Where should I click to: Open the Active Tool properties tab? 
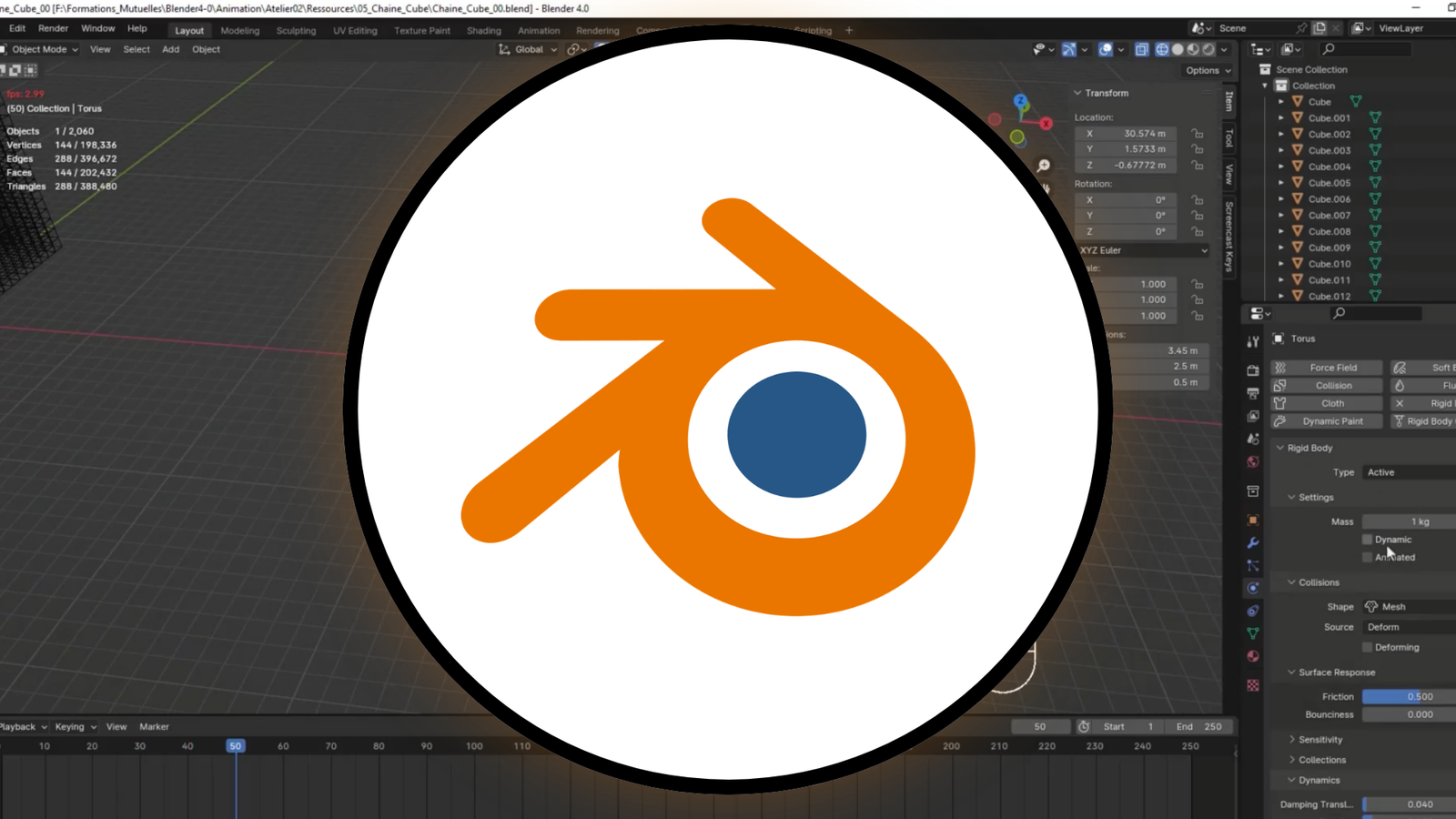tap(1253, 341)
